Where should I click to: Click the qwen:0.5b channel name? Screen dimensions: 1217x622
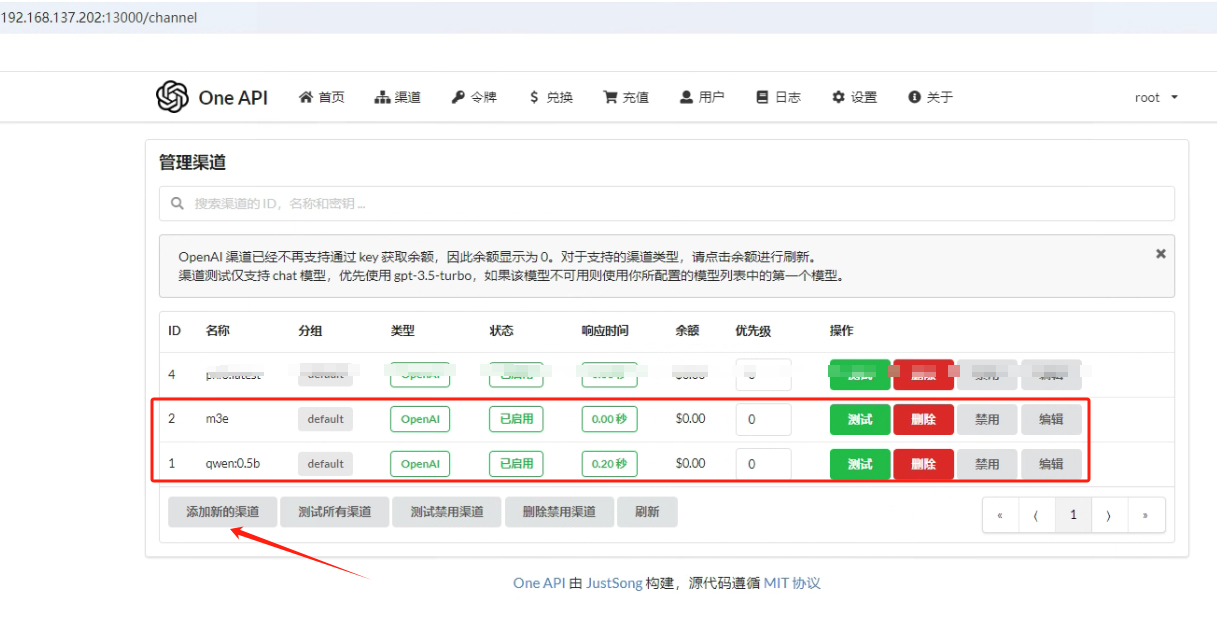click(232, 464)
